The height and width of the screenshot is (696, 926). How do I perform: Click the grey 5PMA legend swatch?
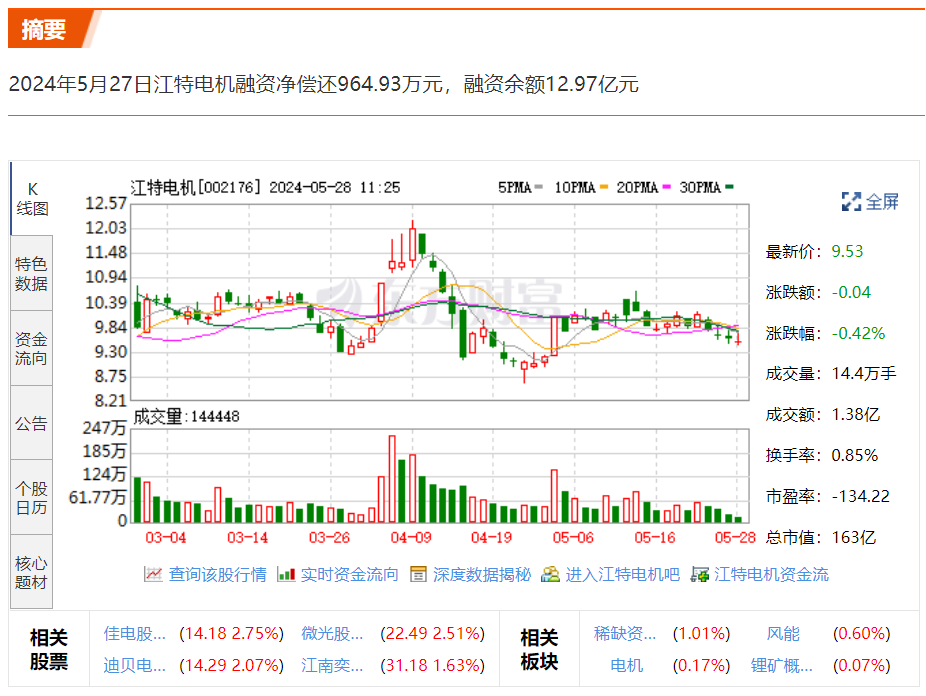coord(538,187)
